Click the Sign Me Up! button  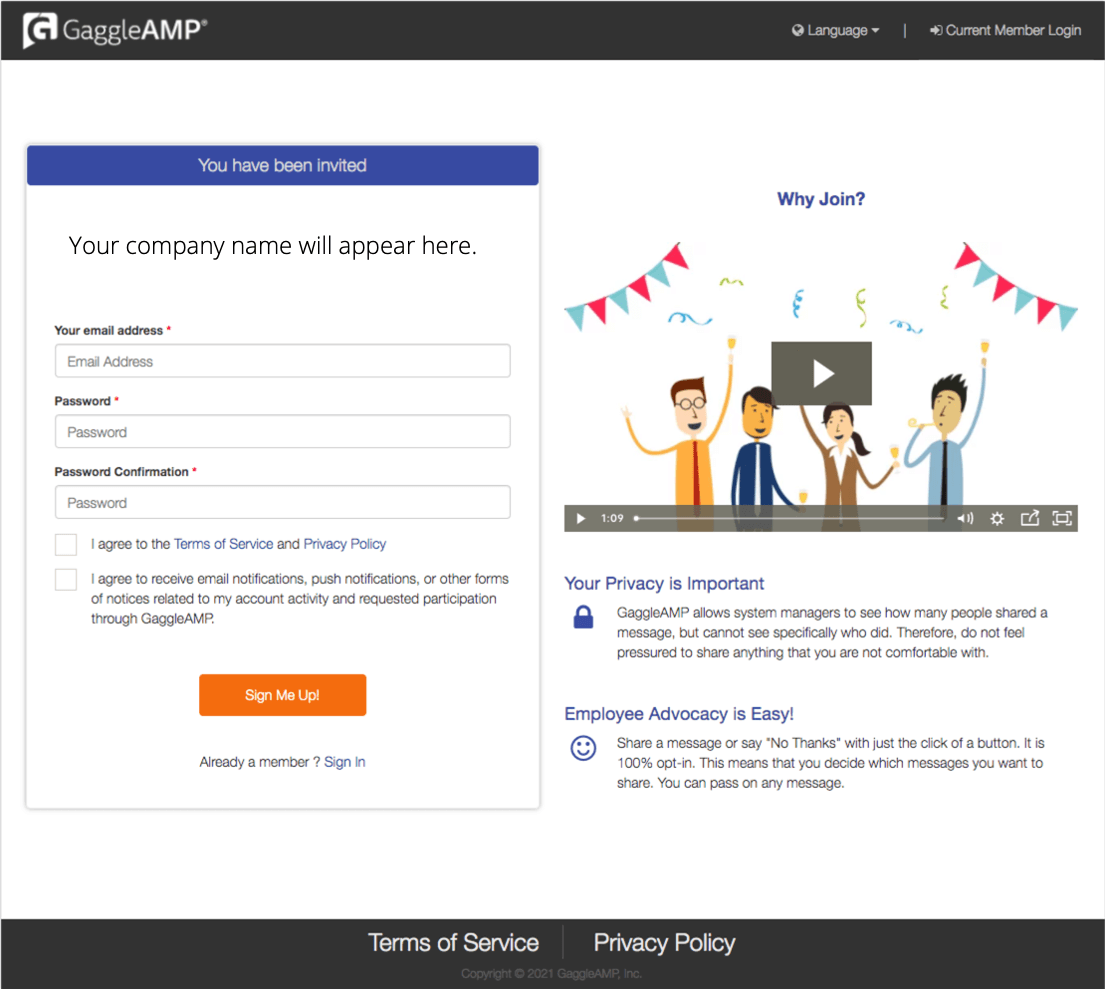283,695
